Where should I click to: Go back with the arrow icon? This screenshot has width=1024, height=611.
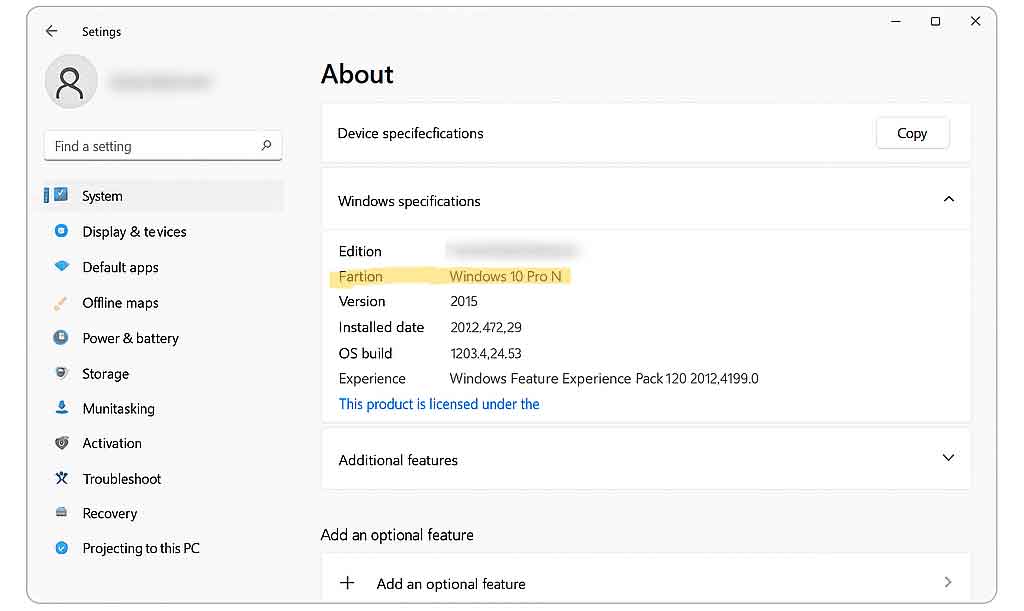coord(52,31)
